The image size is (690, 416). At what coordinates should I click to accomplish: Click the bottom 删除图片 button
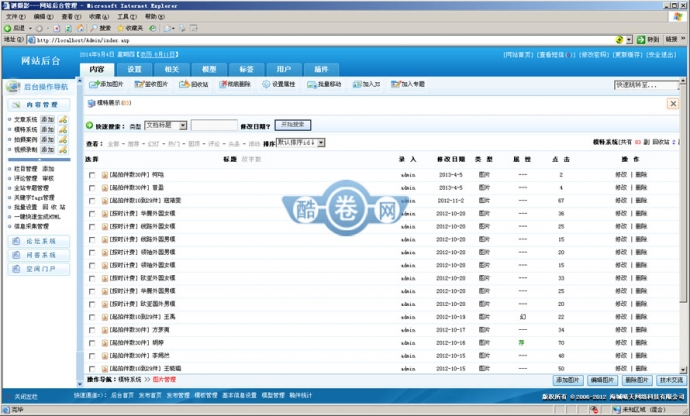tap(637, 380)
